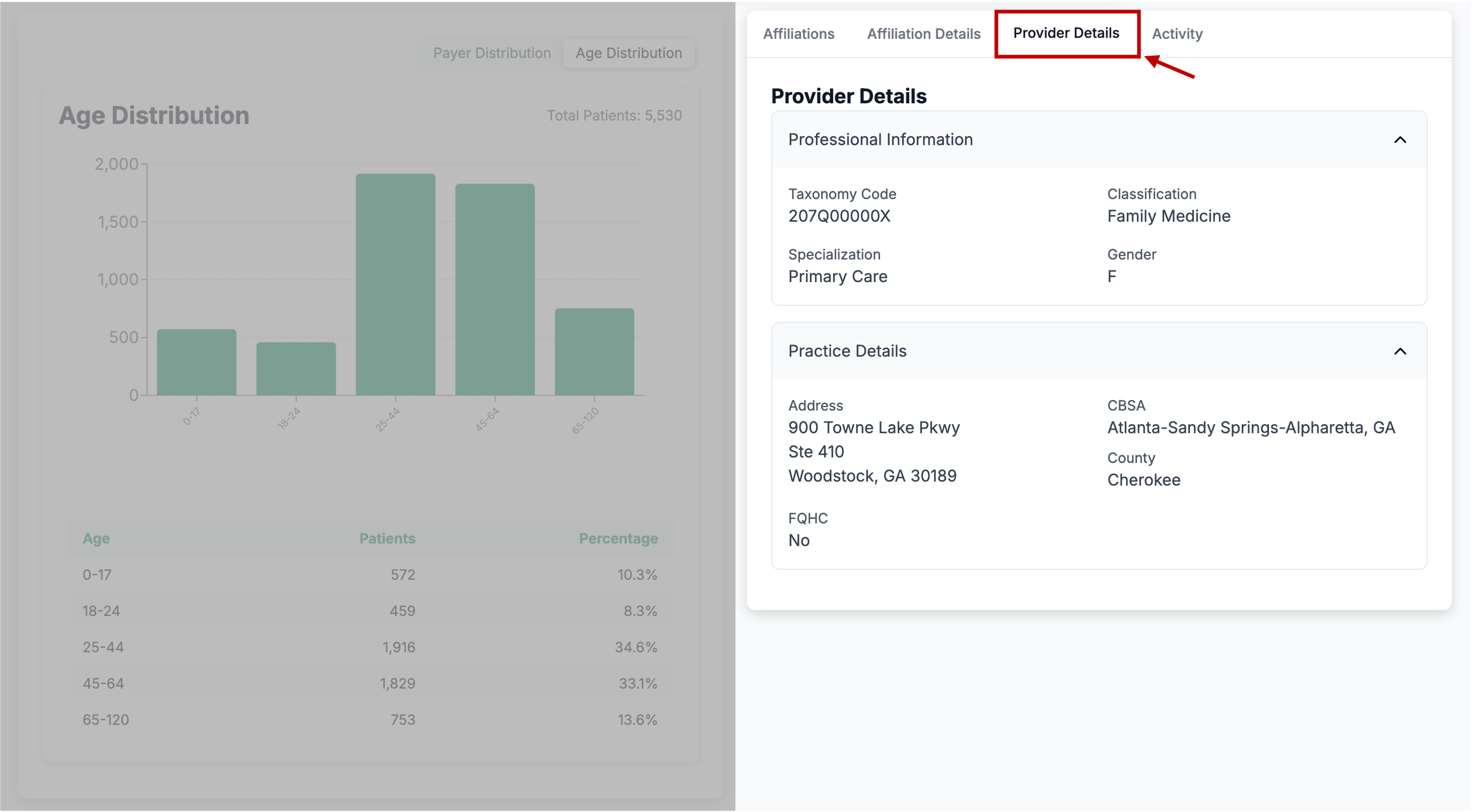Click taxonomy code 207Q00000X value
Viewport: 1473px width, 812px height.
[839, 216]
